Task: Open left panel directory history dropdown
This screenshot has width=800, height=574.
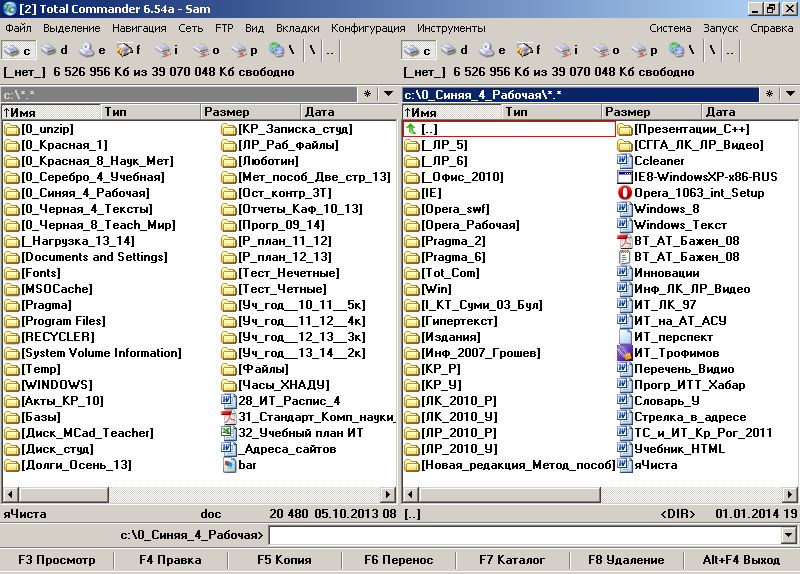Action: coord(388,94)
